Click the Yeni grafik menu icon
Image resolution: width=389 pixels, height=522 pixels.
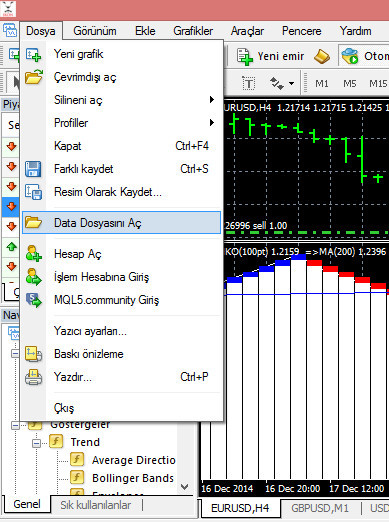click(33, 54)
